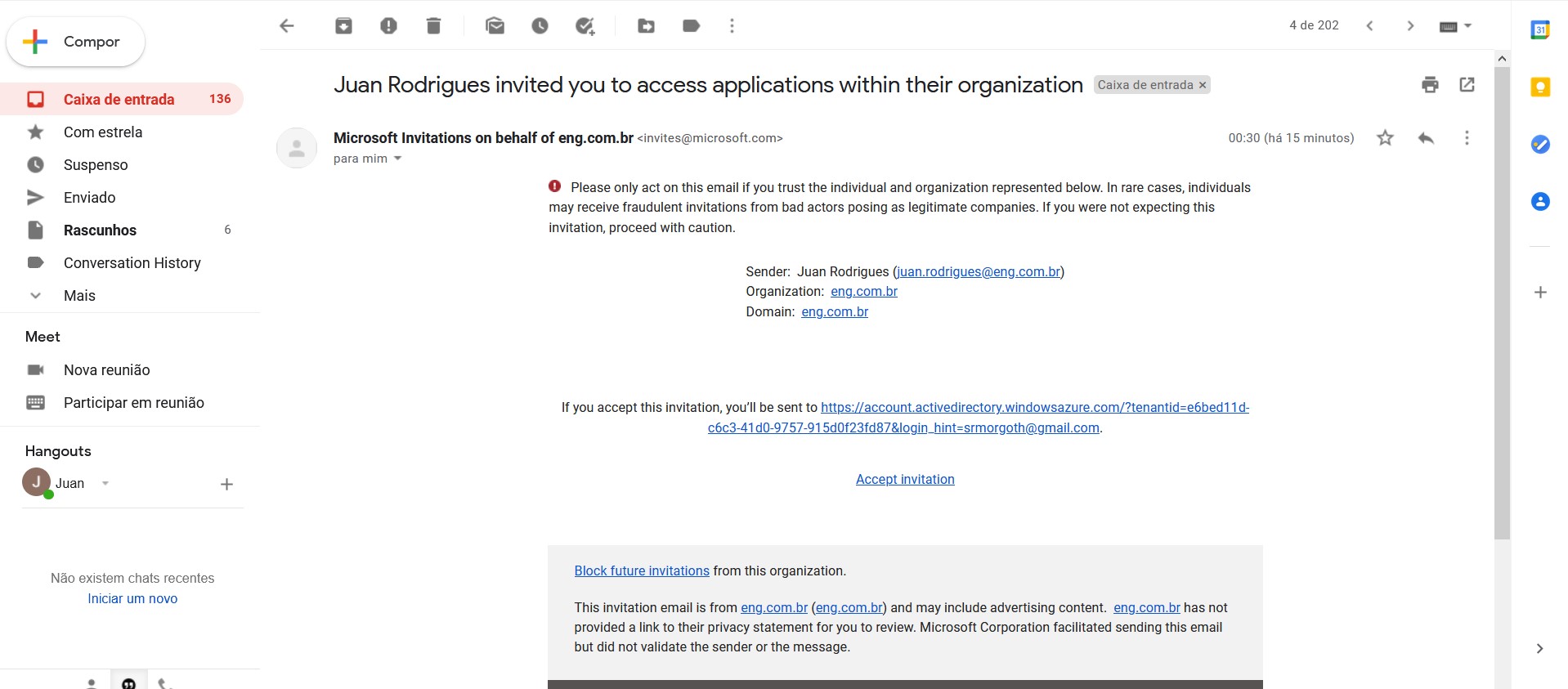Screen dimensions: 1568x689
Task: Add this email to Tasks
Action: pos(585,26)
